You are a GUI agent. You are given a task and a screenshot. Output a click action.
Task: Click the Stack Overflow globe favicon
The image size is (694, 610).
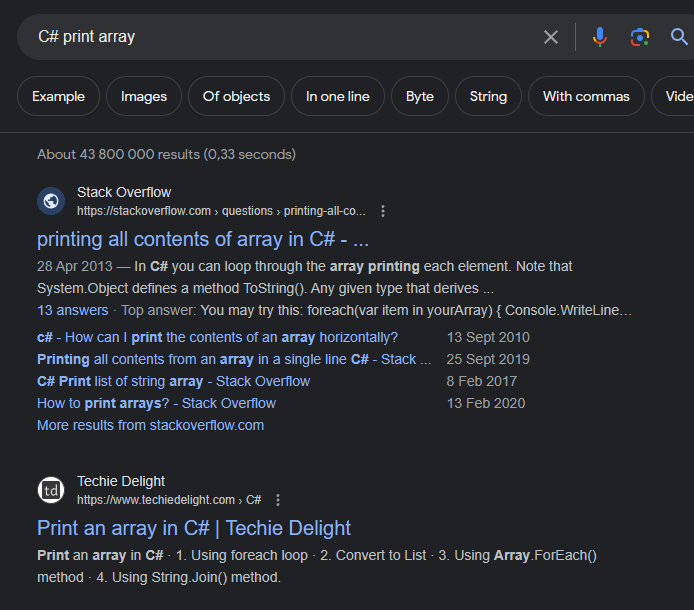point(51,201)
